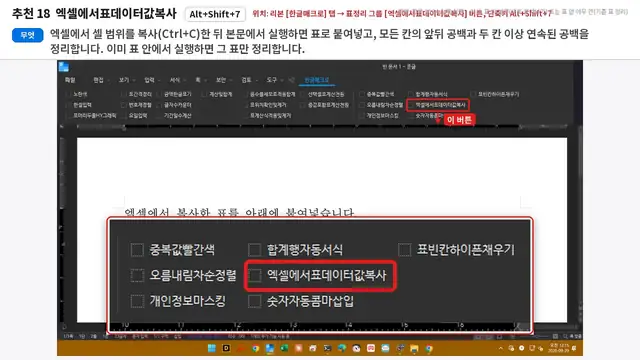The image size is (640, 360).
Task: Run 엑셀에서표데이터값복사 in the ribbon
Action: 438,105
